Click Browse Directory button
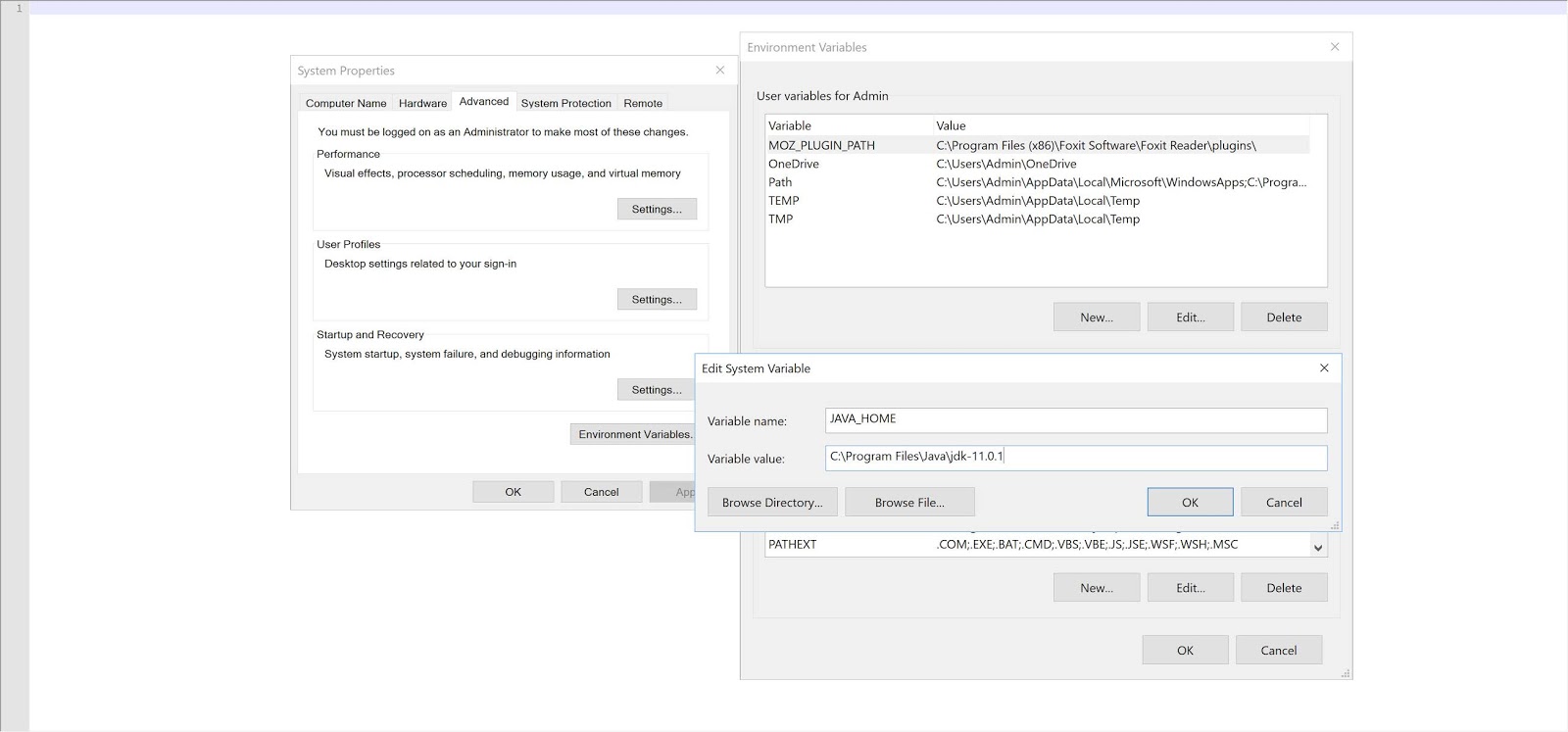 [772, 502]
